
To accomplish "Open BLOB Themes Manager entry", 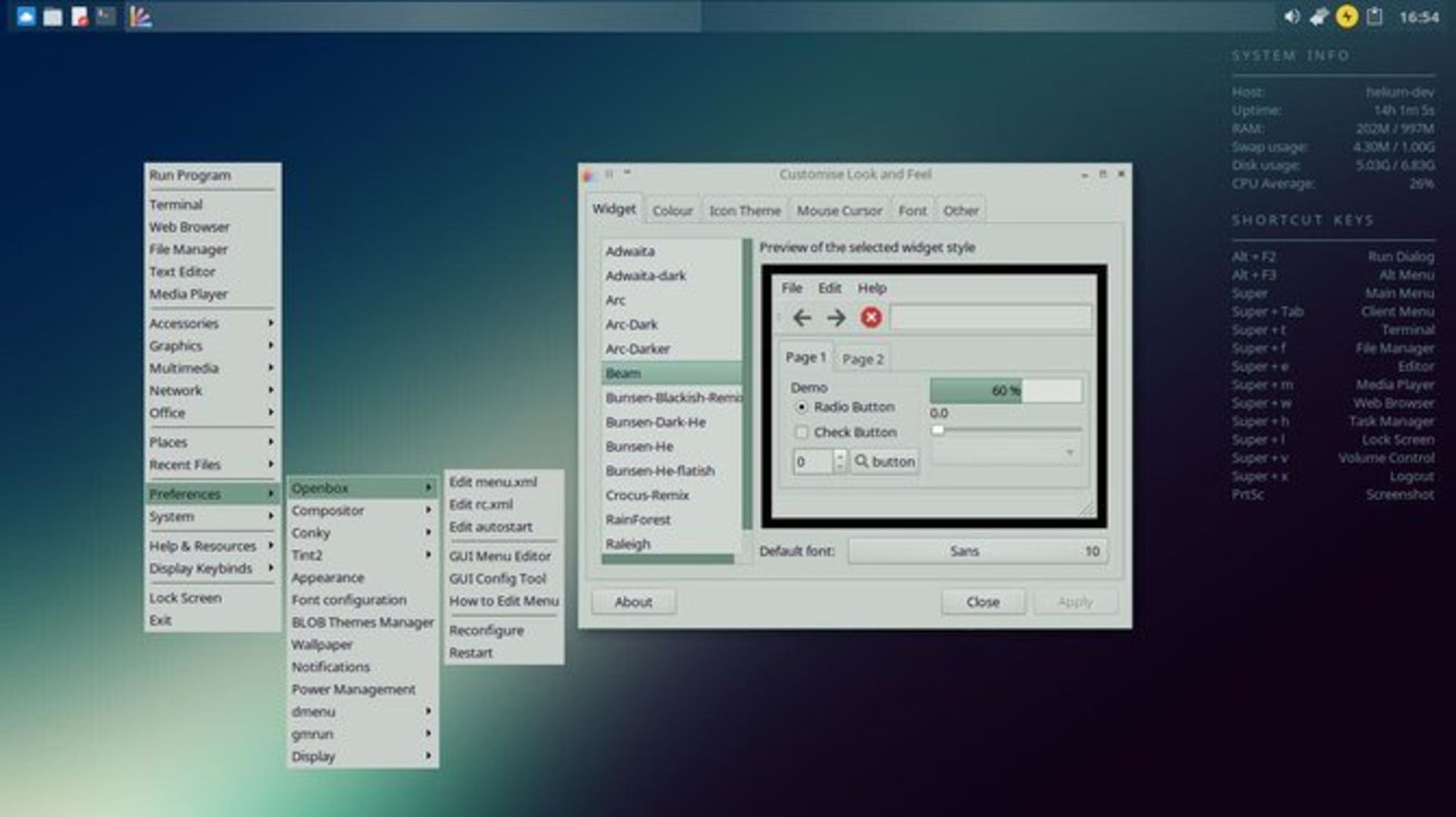I will pyautogui.click(x=362, y=622).
